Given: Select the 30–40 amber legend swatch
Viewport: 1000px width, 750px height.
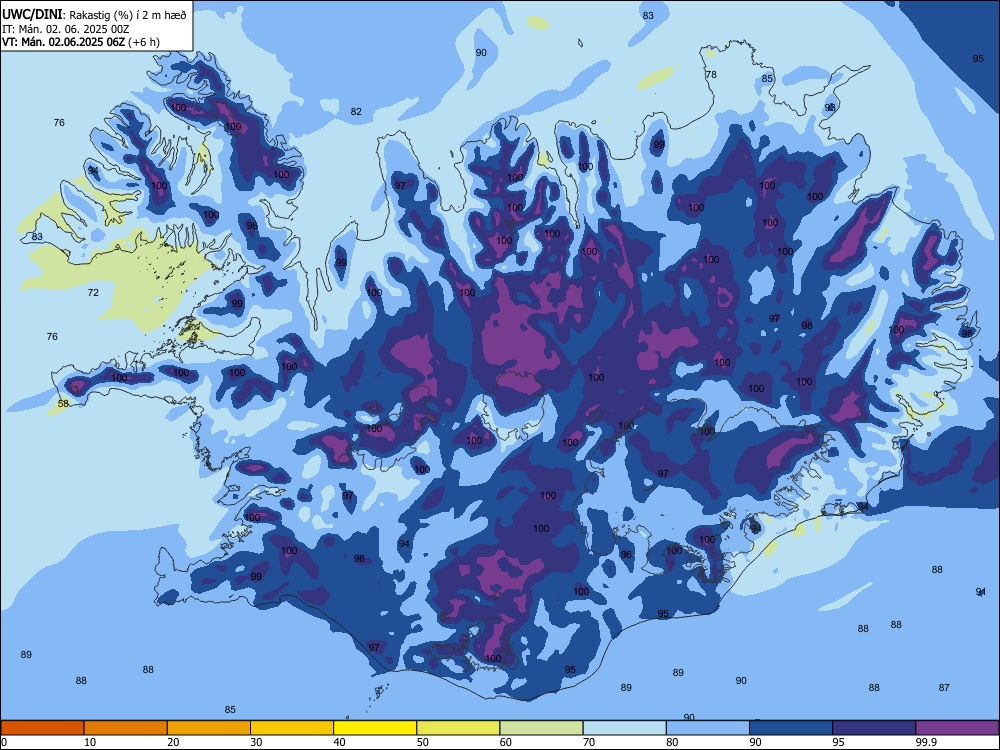Looking at the screenshot, I should click(x=292, y=728).
